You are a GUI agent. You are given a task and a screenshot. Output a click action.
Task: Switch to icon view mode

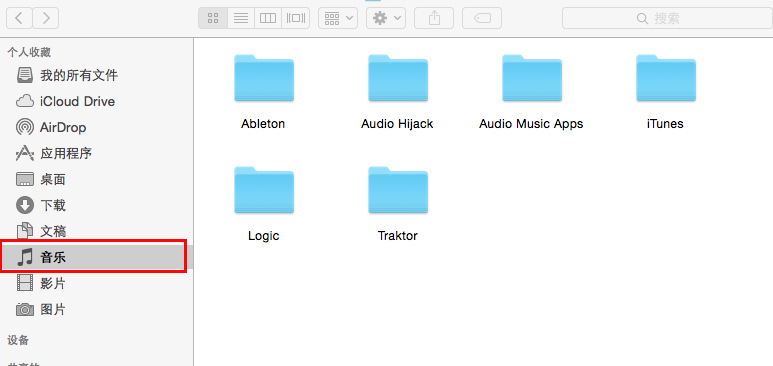213,18
